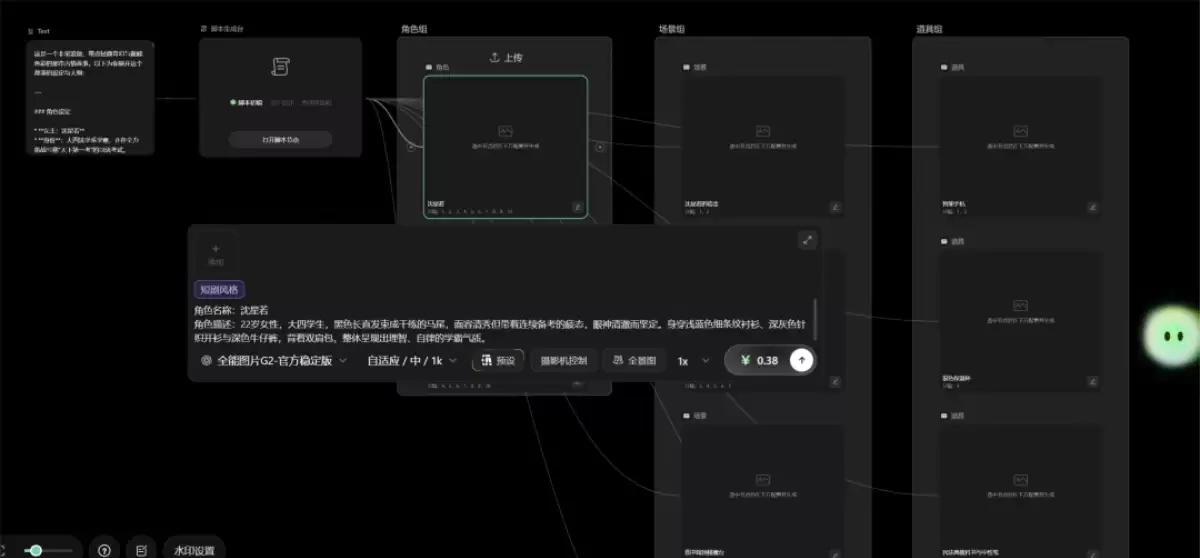Click the 添加 add reference image tile
The width and height of the screenshot is (1200, 558).
215,254
